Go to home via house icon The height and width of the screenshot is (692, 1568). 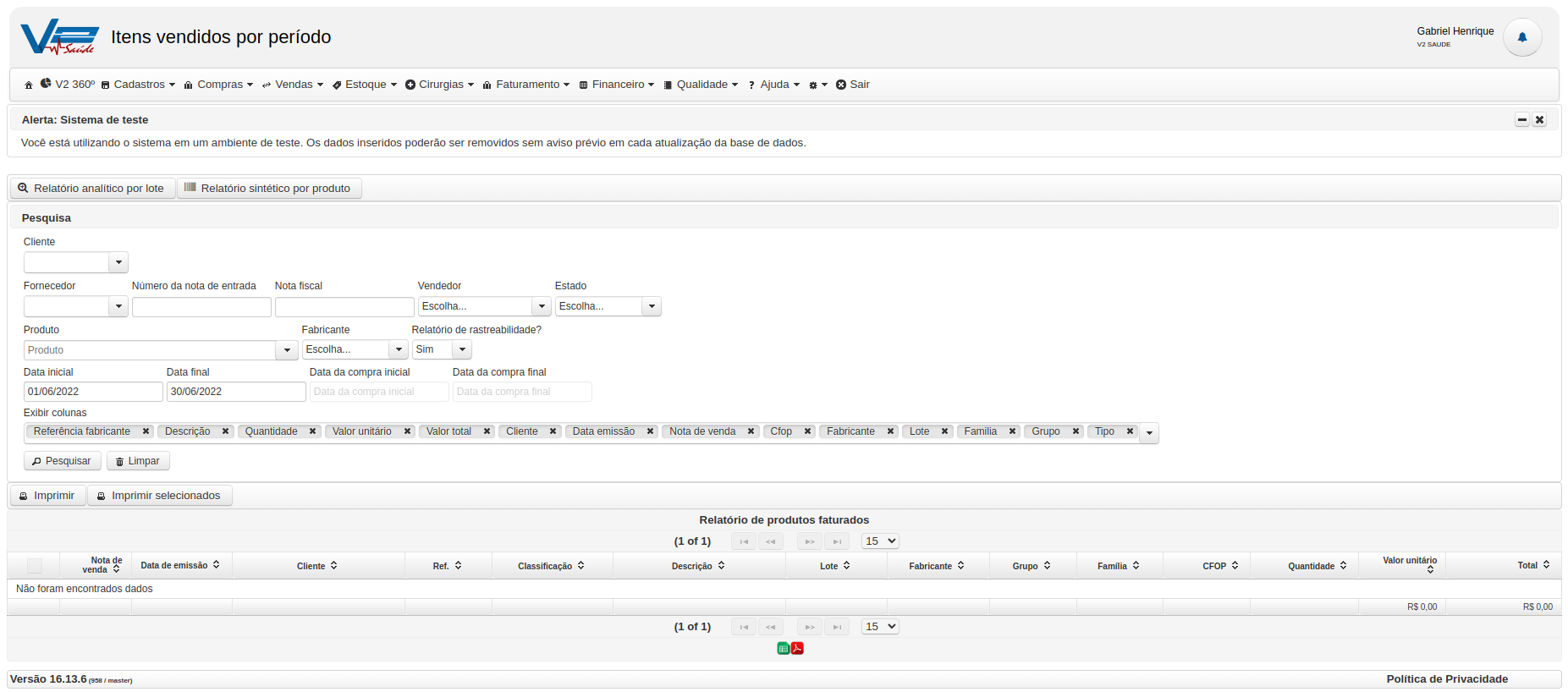29,85
